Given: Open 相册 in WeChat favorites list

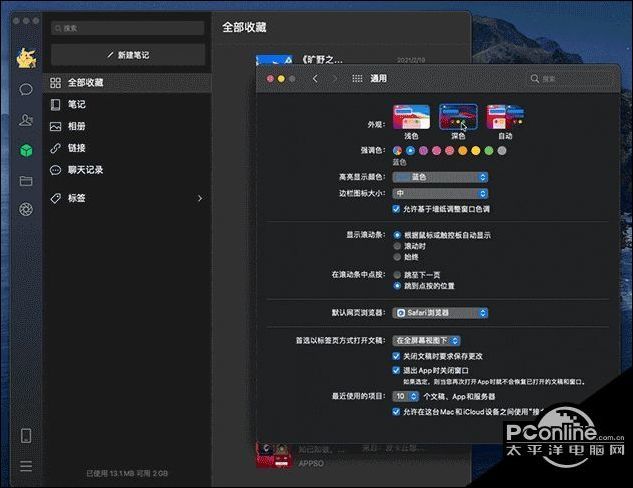Looking at the screenshot, I should pos(127,126).
